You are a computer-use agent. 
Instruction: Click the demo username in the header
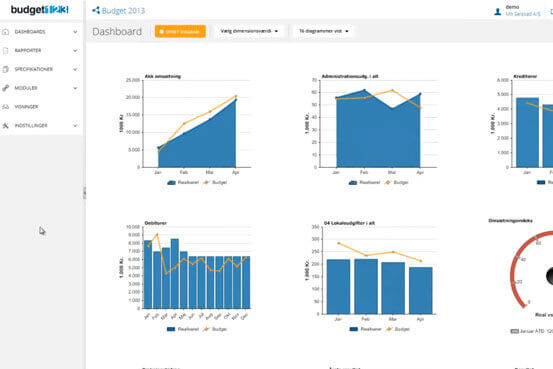(512, 7)
